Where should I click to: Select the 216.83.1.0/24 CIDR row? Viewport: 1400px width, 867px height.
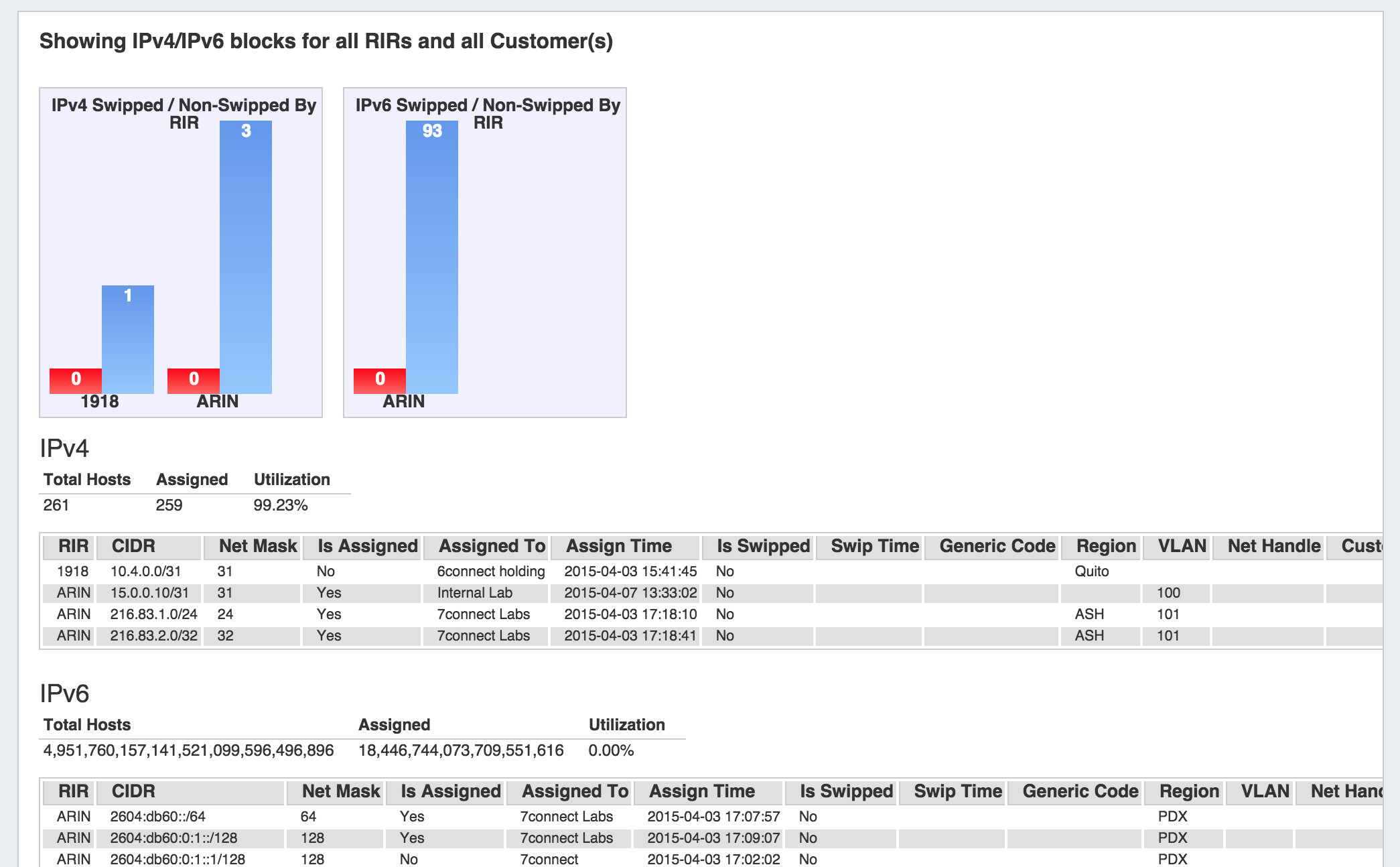point(153,614)
